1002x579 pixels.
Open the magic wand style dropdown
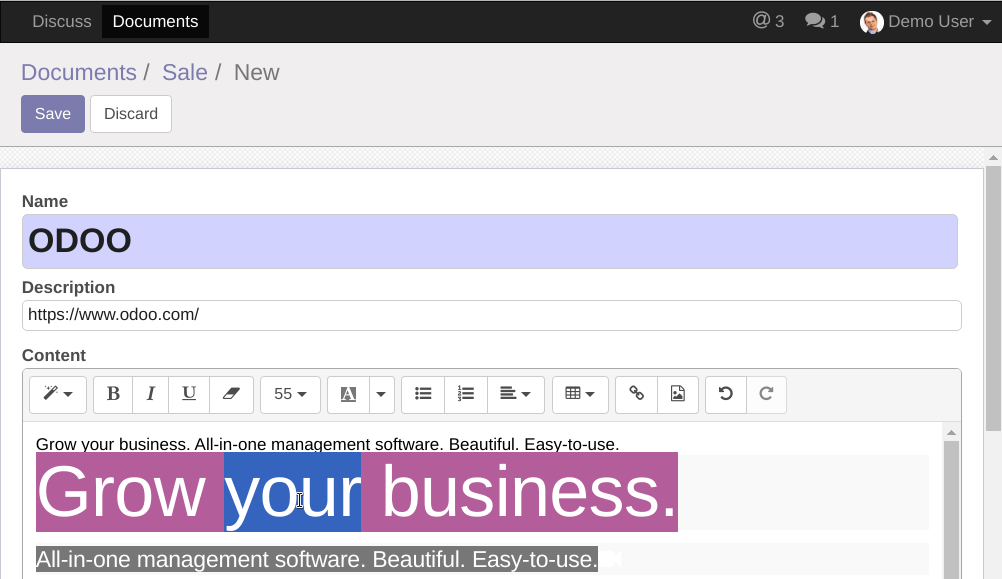click(x=58, y=394)
